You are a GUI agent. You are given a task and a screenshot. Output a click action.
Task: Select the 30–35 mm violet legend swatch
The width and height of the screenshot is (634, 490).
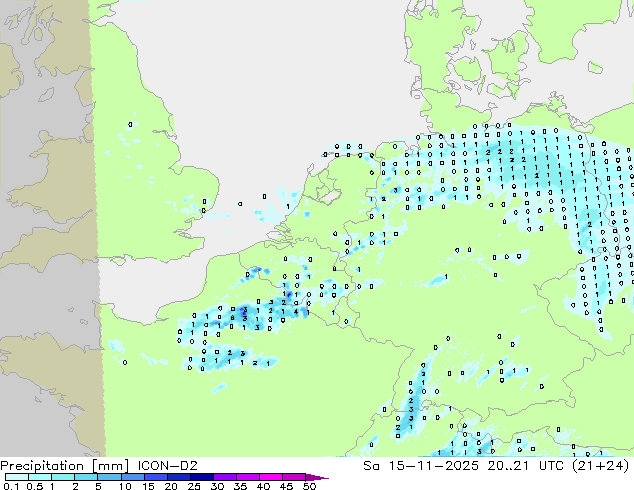224,477
